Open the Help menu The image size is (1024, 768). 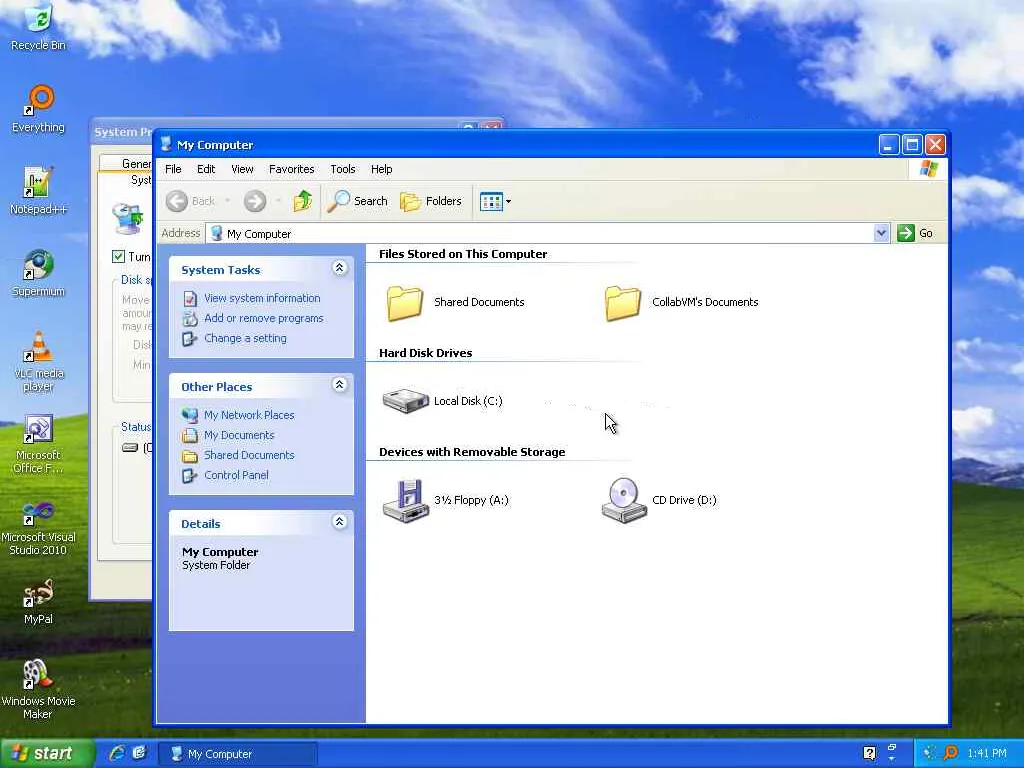pyautogui.click(x=381, y=169)
